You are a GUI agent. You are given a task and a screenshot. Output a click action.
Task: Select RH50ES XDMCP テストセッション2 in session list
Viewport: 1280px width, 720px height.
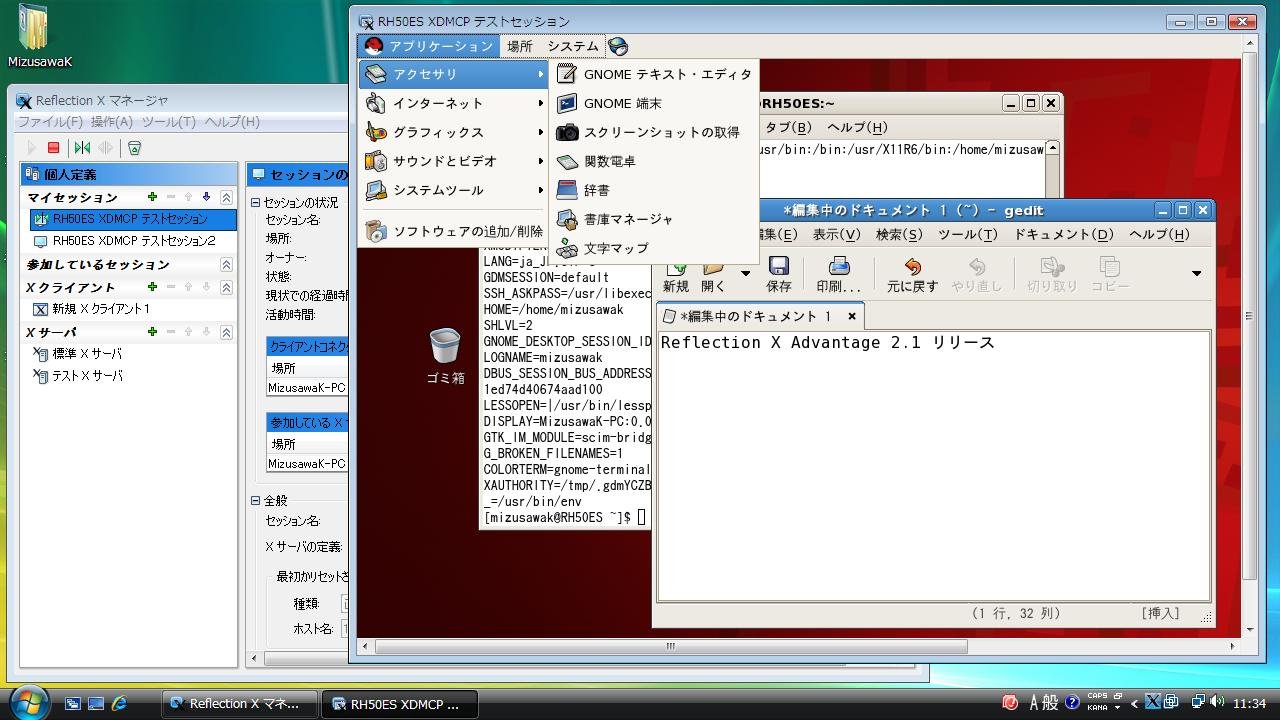pyautogui.click(x=133, y=241)
